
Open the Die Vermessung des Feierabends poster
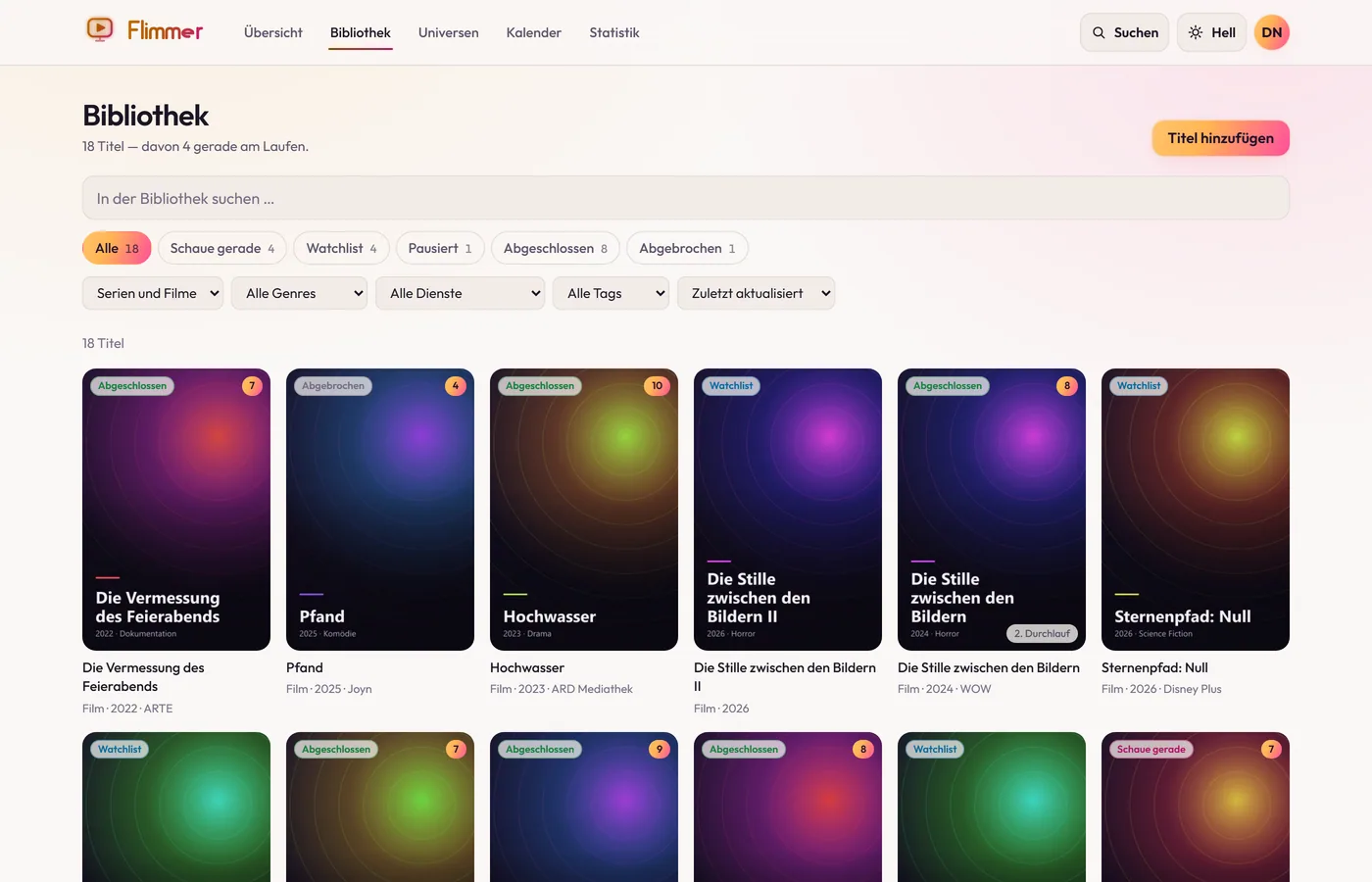coord(176,510)
